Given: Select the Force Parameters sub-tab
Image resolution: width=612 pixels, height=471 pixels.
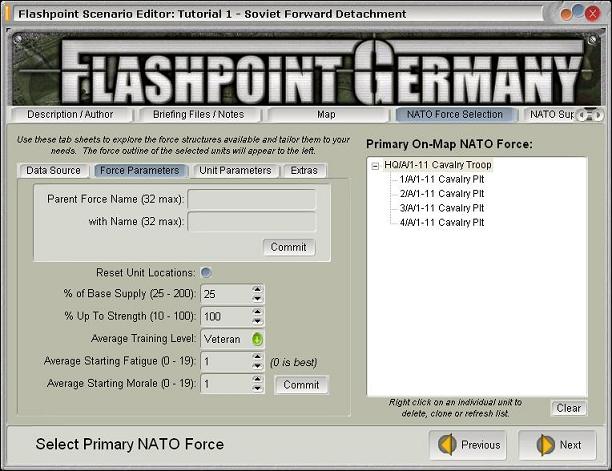Looking at the screenshot, I should click(x=140, y=171).
